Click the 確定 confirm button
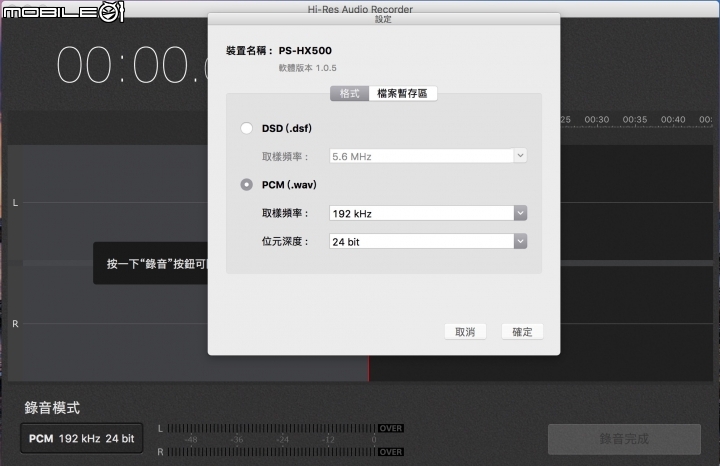The width and height of the screenshot is (720, 466). click(522, 332)
